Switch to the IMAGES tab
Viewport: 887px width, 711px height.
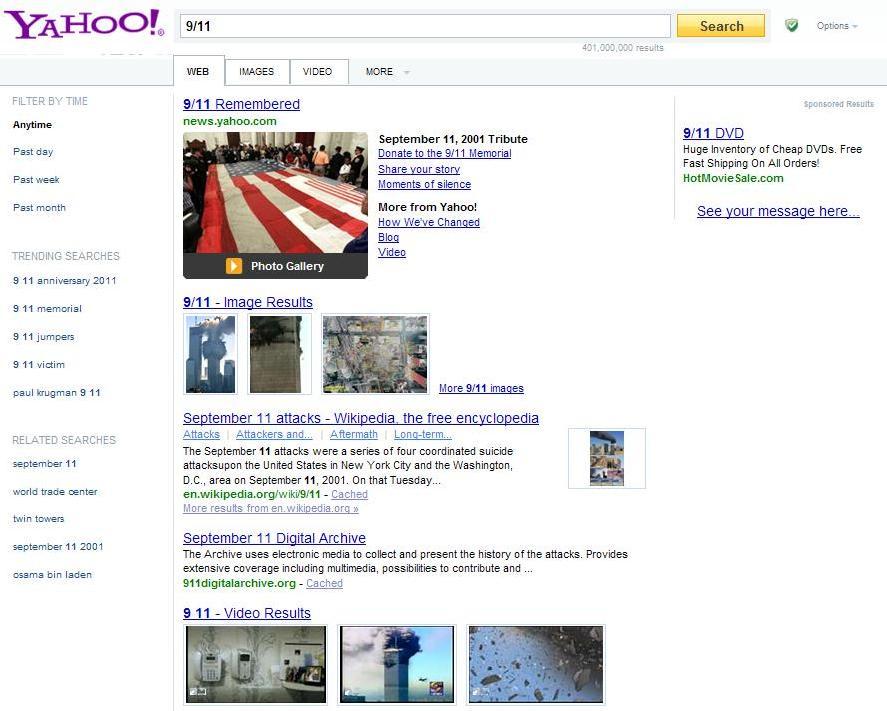tap(256, 71)
